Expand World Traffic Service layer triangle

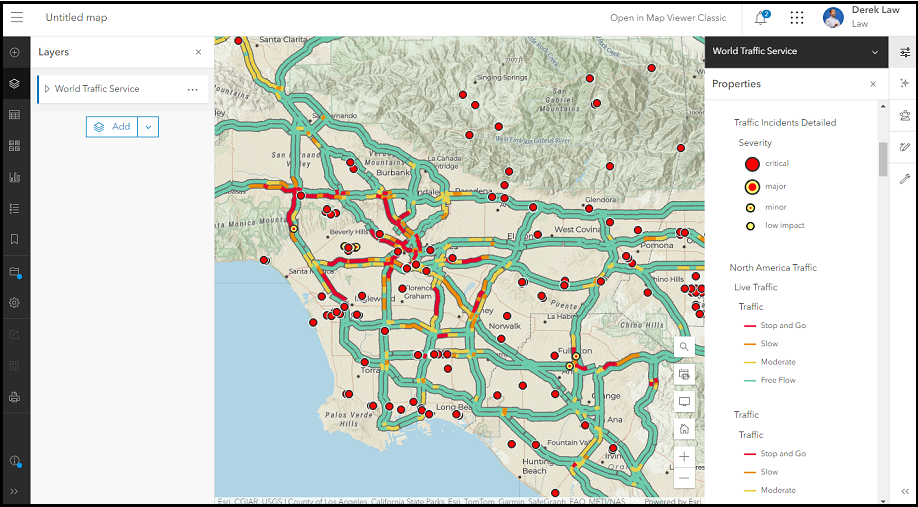coord(47,89)
